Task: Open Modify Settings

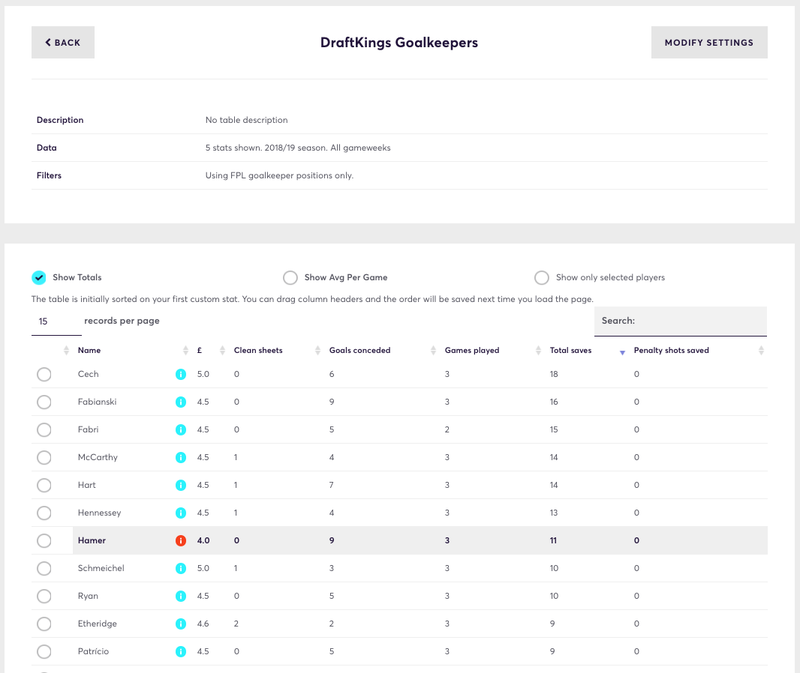Action: click(709, 42)
